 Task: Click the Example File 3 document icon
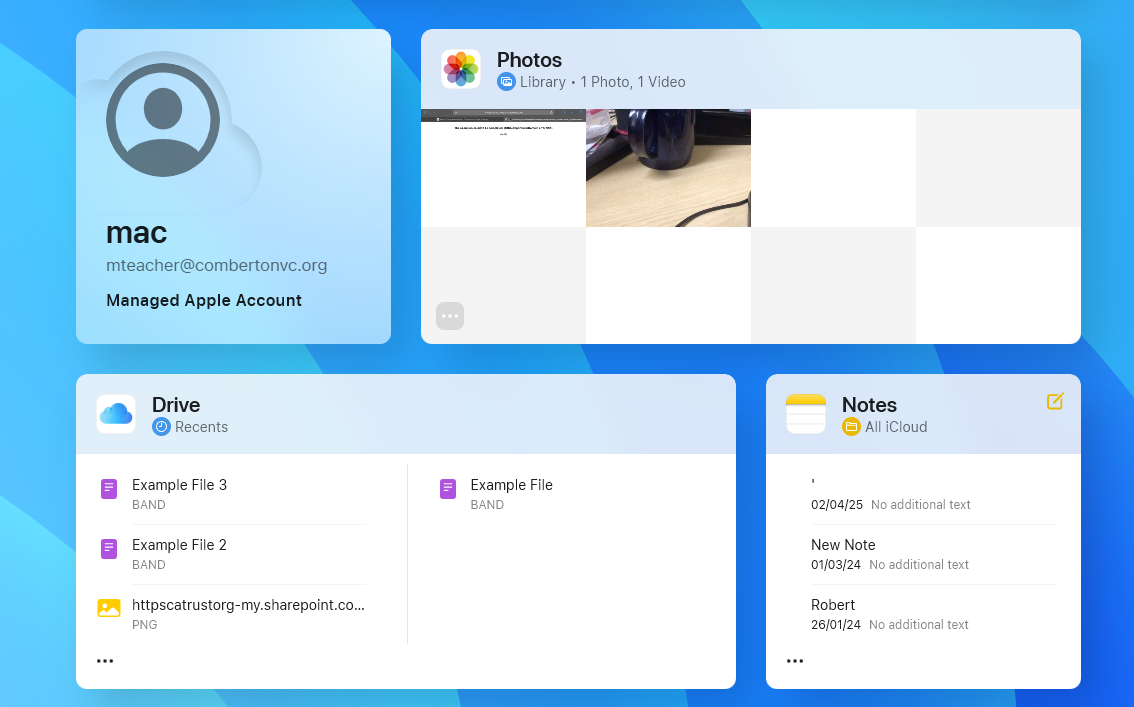pos(108,489)
